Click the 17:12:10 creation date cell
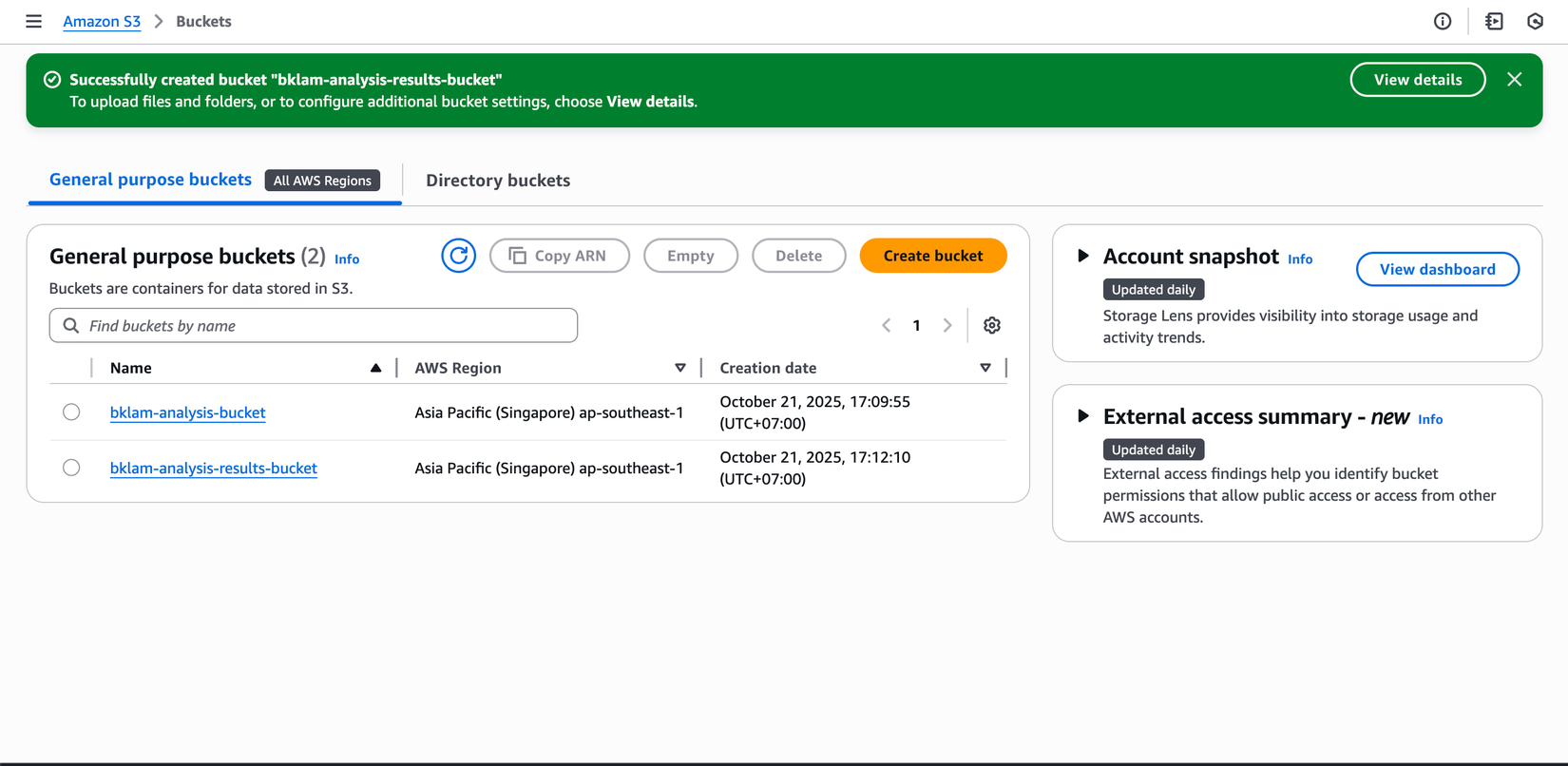The height and width of the screenshot is (766, 1568). tap(815, 468)
